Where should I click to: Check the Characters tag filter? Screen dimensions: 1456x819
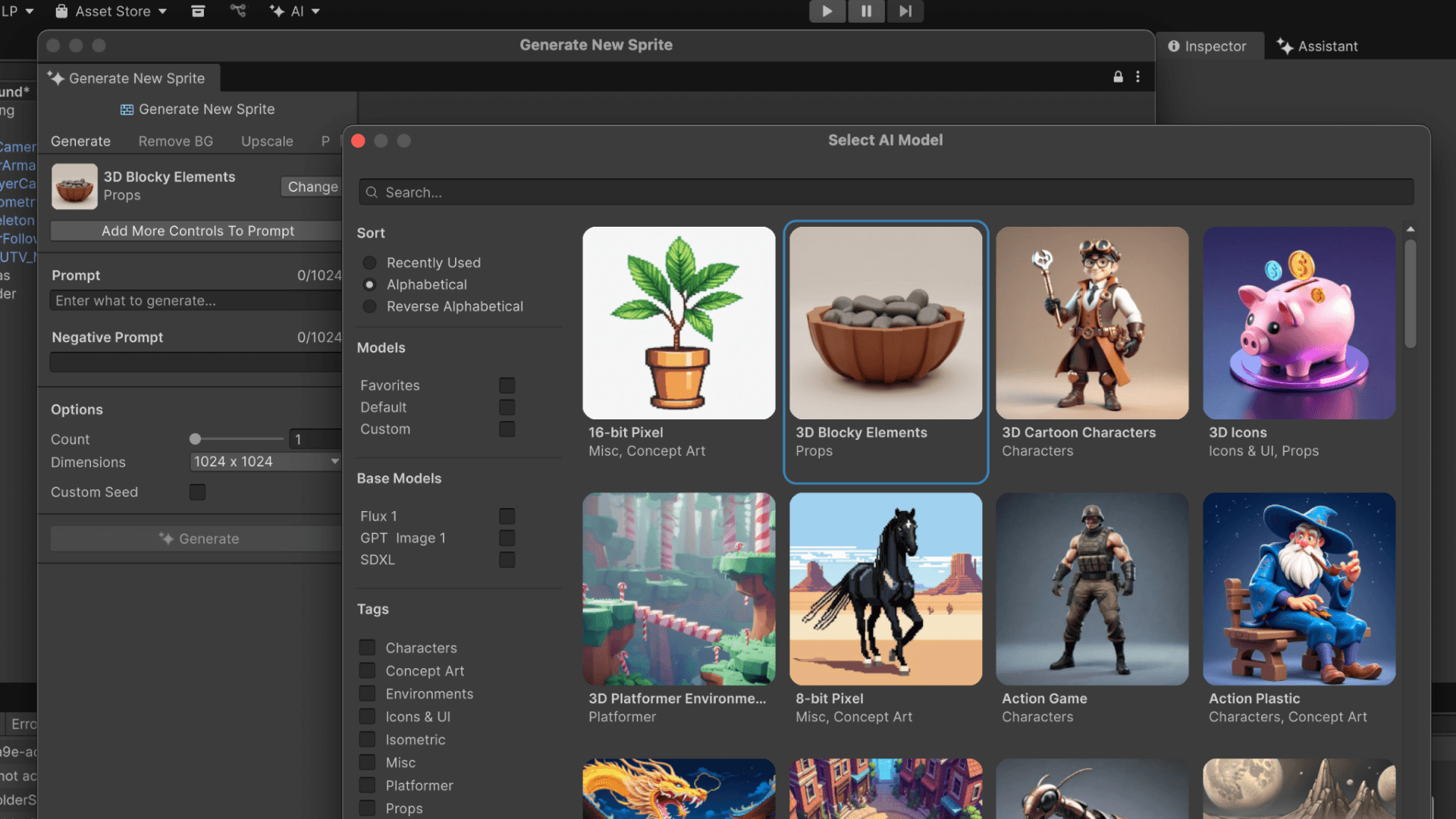(367, 648)
